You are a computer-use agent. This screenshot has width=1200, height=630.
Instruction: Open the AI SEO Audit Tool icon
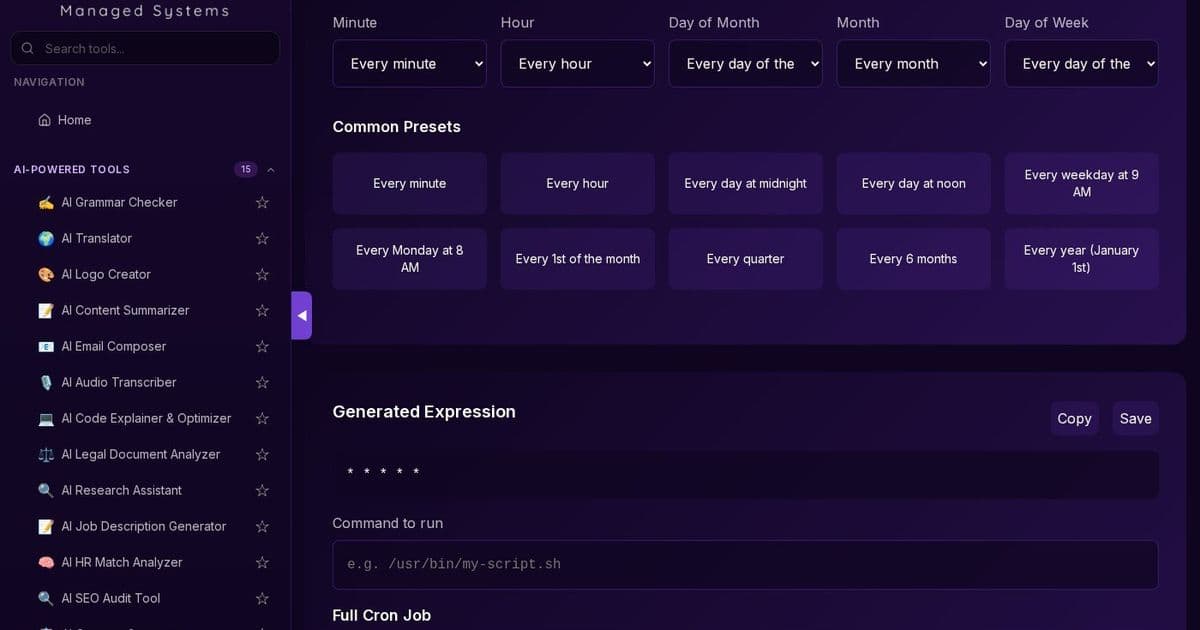pyautogui.click(x=45, y=598)
